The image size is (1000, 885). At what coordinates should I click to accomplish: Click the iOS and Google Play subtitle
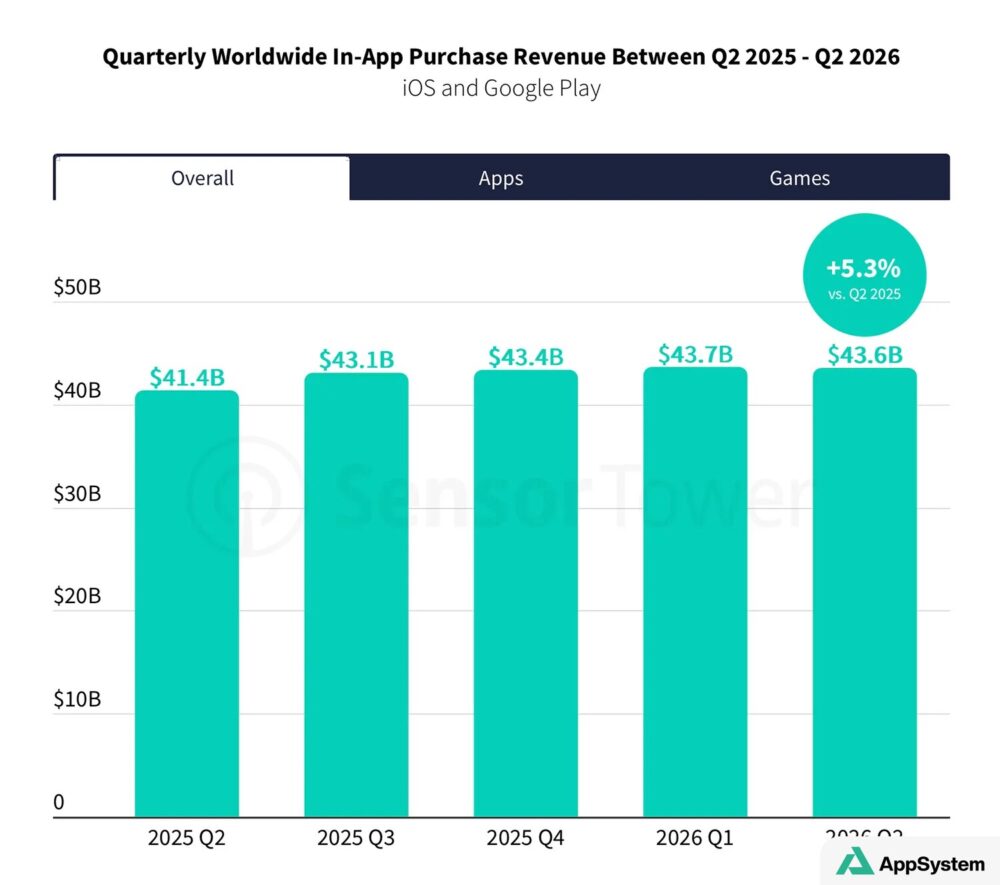501,89
